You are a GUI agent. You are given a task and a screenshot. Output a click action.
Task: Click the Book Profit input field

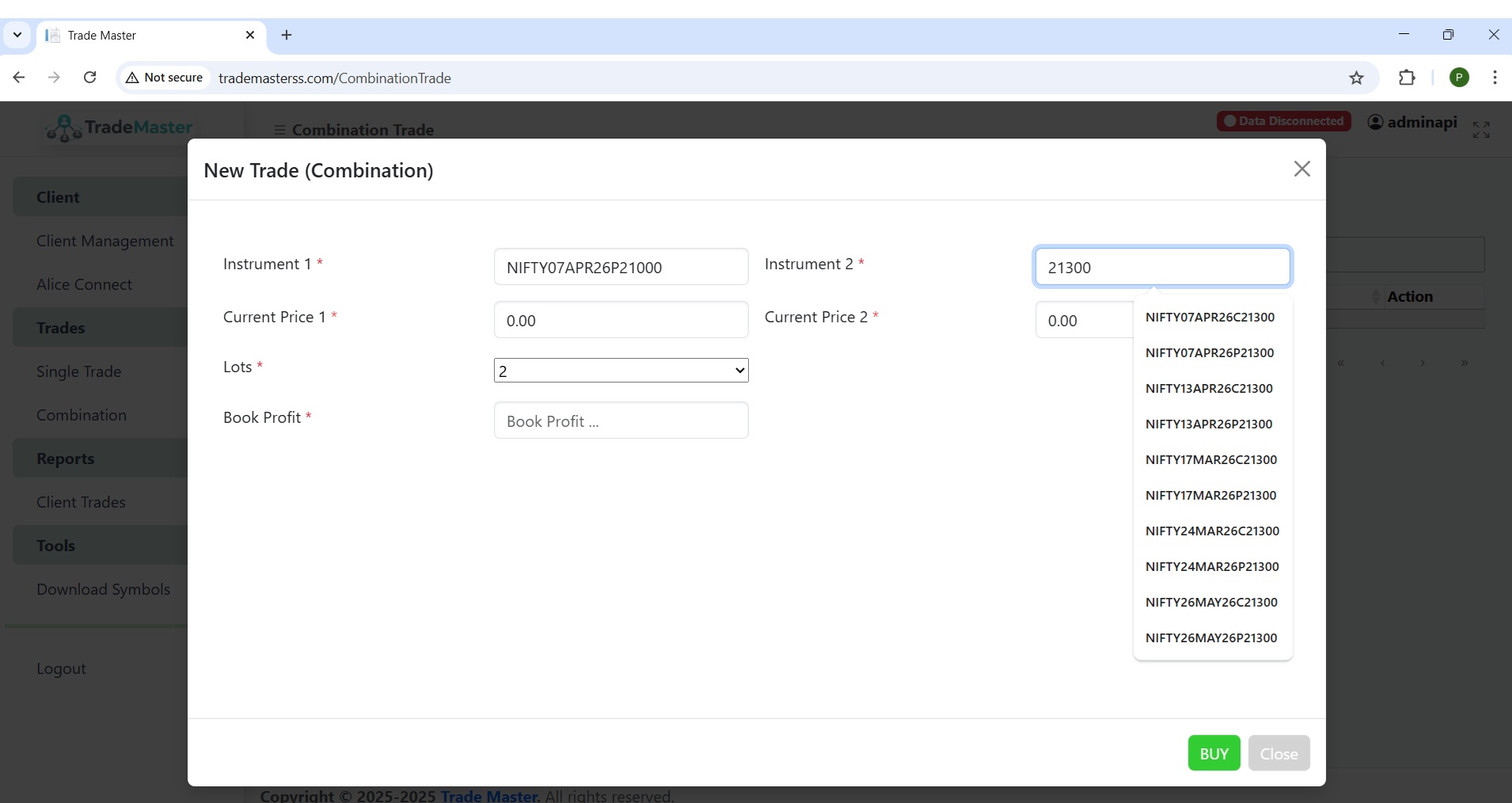[x=621, y=421]
